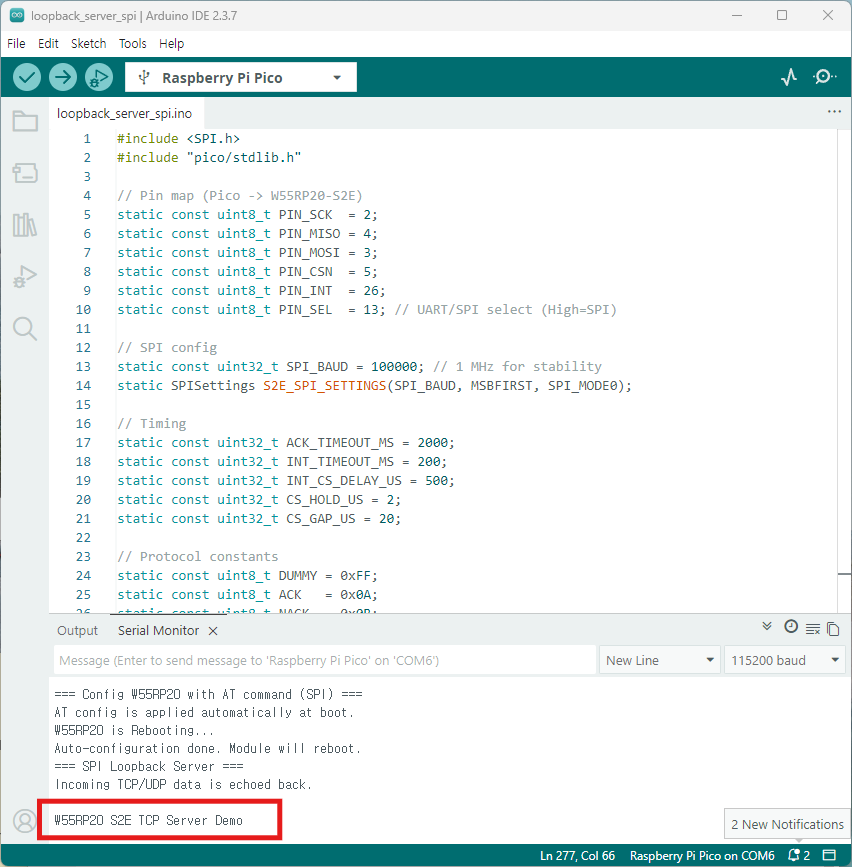Click the Verify sketch checkmark button
This screenshot has width=852, height=867.
tap(27, 77)
